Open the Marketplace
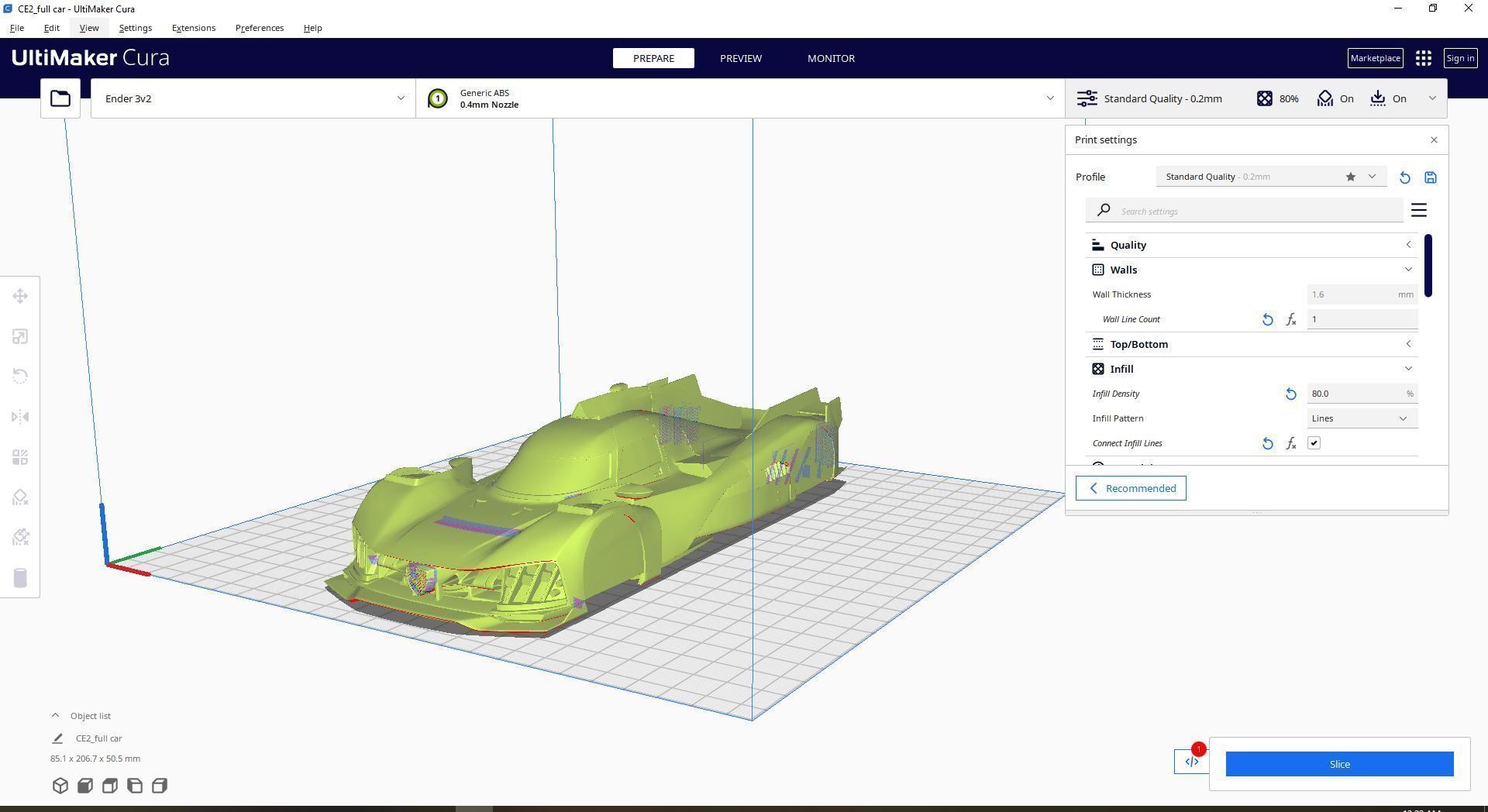The image size is (1488, 812). coord(1375,58)
